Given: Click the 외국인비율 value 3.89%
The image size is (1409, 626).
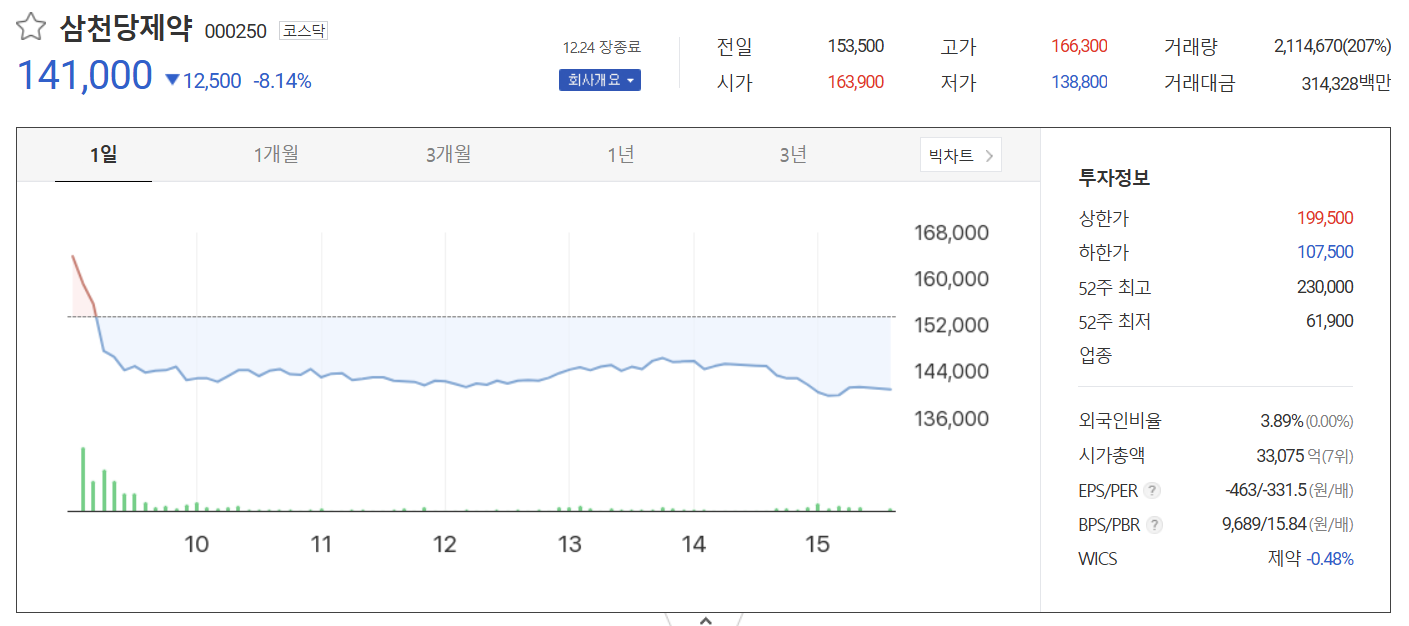Looking at the screenshot, I should [1282, 421].
